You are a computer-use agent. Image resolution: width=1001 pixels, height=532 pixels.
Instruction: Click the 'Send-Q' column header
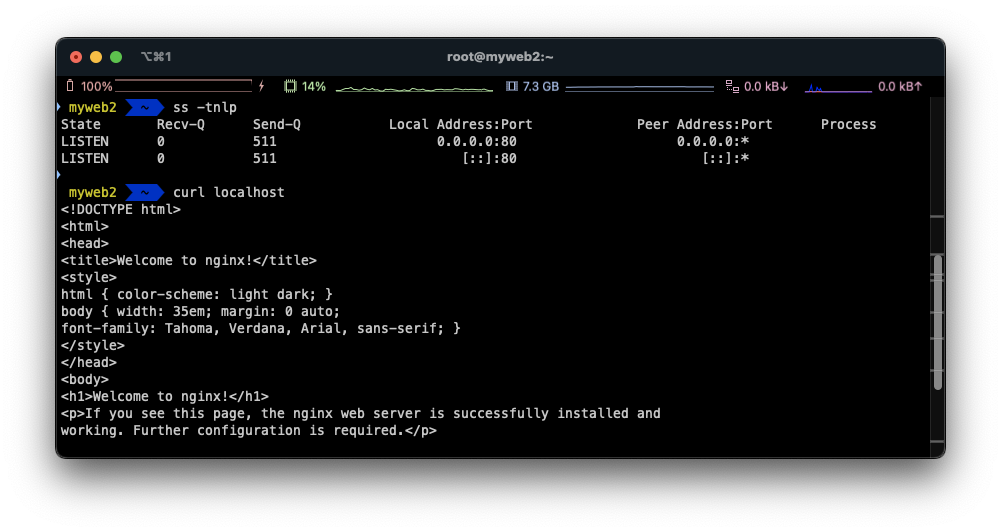coord(276,125)
